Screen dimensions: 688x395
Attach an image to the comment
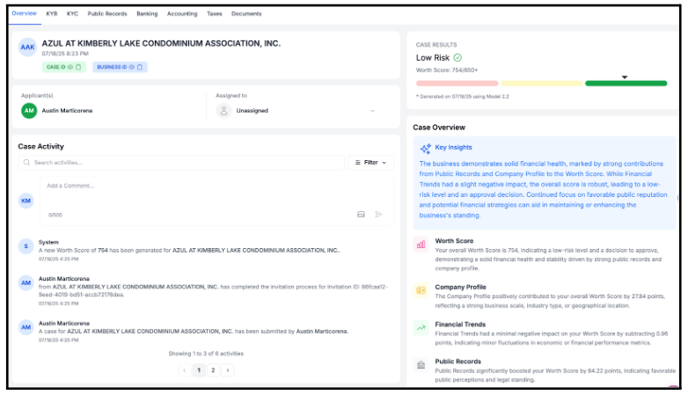coord(361,214)
